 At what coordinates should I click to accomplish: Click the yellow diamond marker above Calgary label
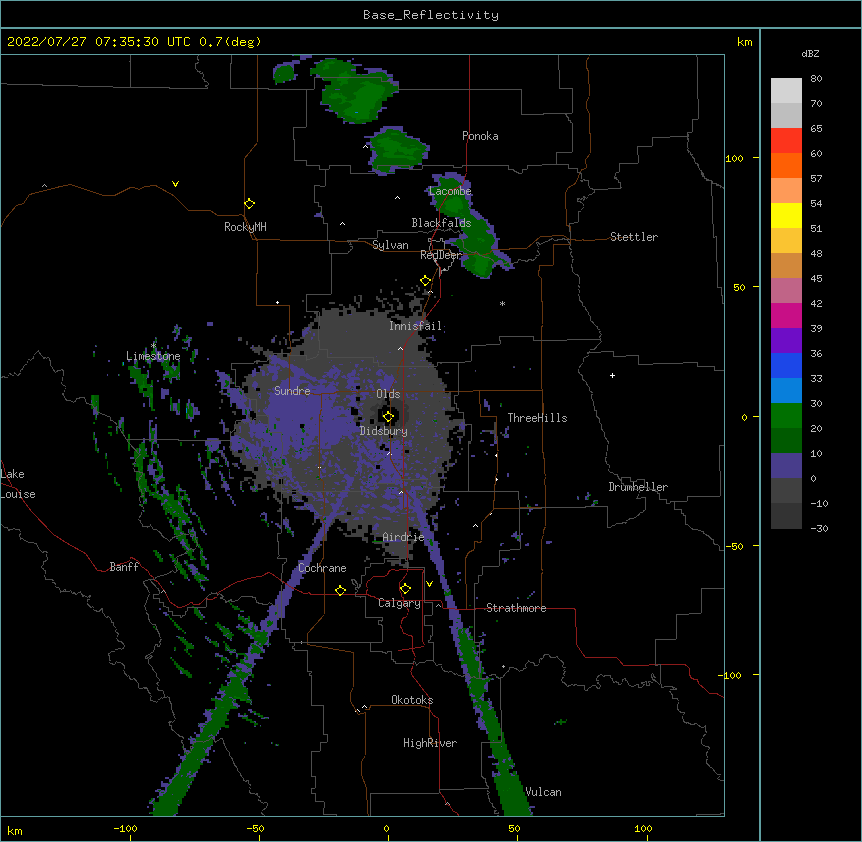[x=405, y=589]
